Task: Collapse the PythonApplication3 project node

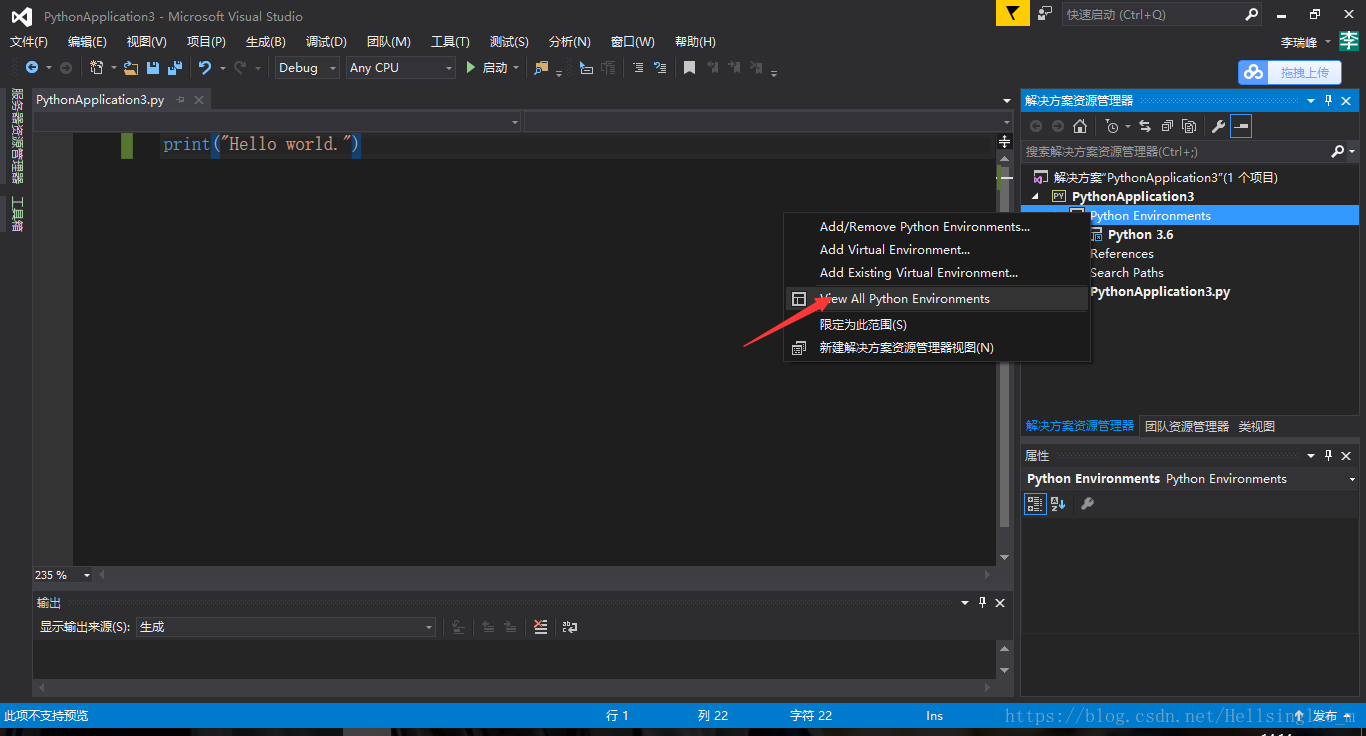Action: click(x=1036, y=197)
